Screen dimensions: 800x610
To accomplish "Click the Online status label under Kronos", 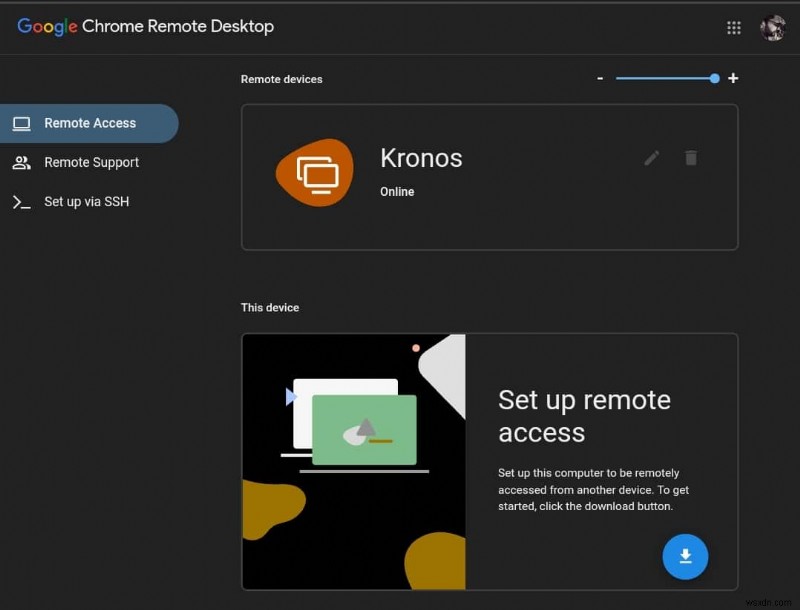I will pyautogui.click(x=397, y=191).
